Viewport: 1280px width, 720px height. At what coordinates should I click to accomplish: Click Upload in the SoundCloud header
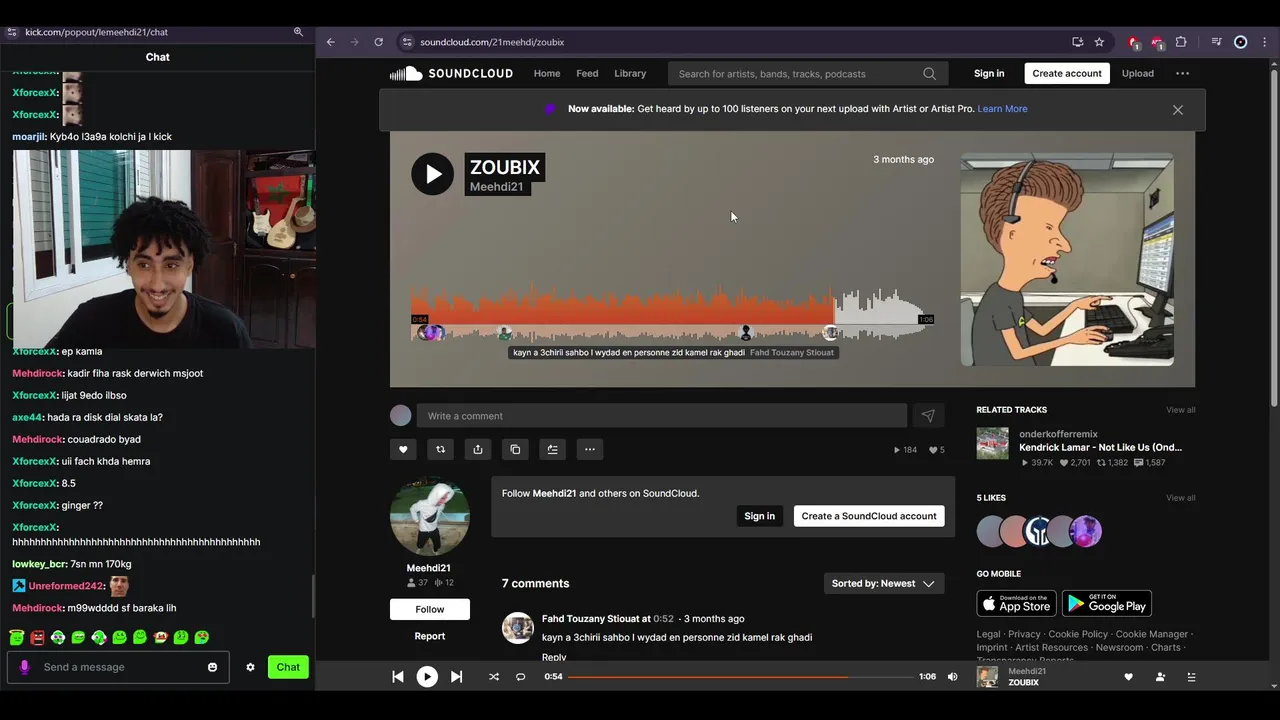tap(1138, 73)
